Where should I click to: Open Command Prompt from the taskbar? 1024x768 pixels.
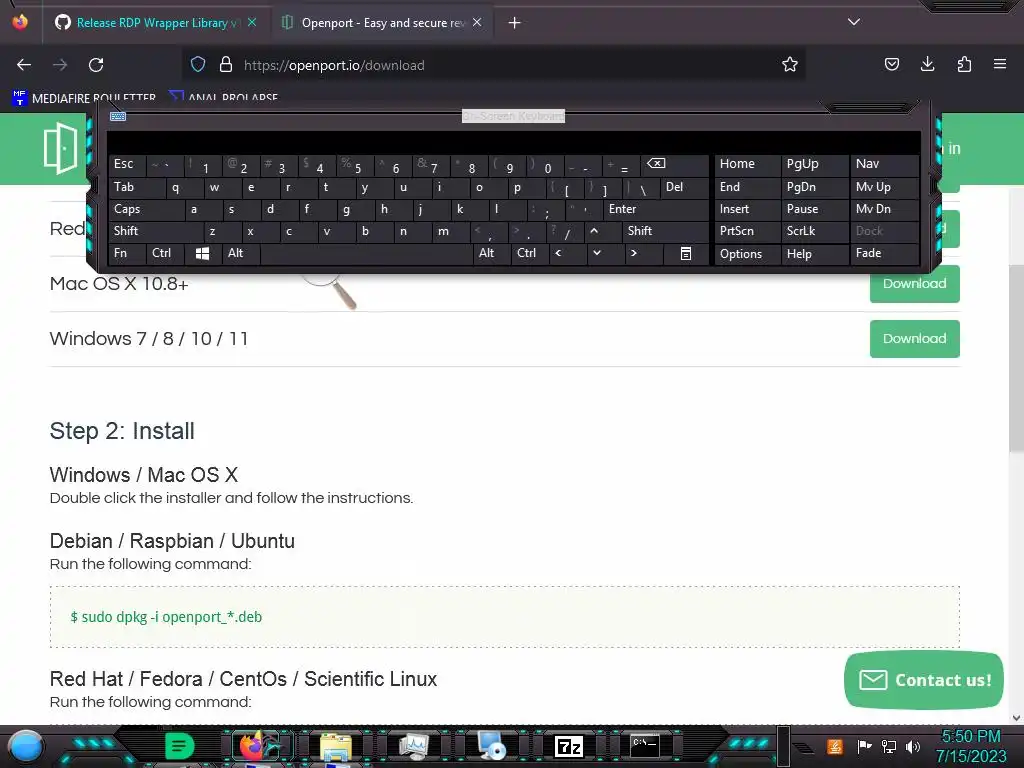[645, 745]
